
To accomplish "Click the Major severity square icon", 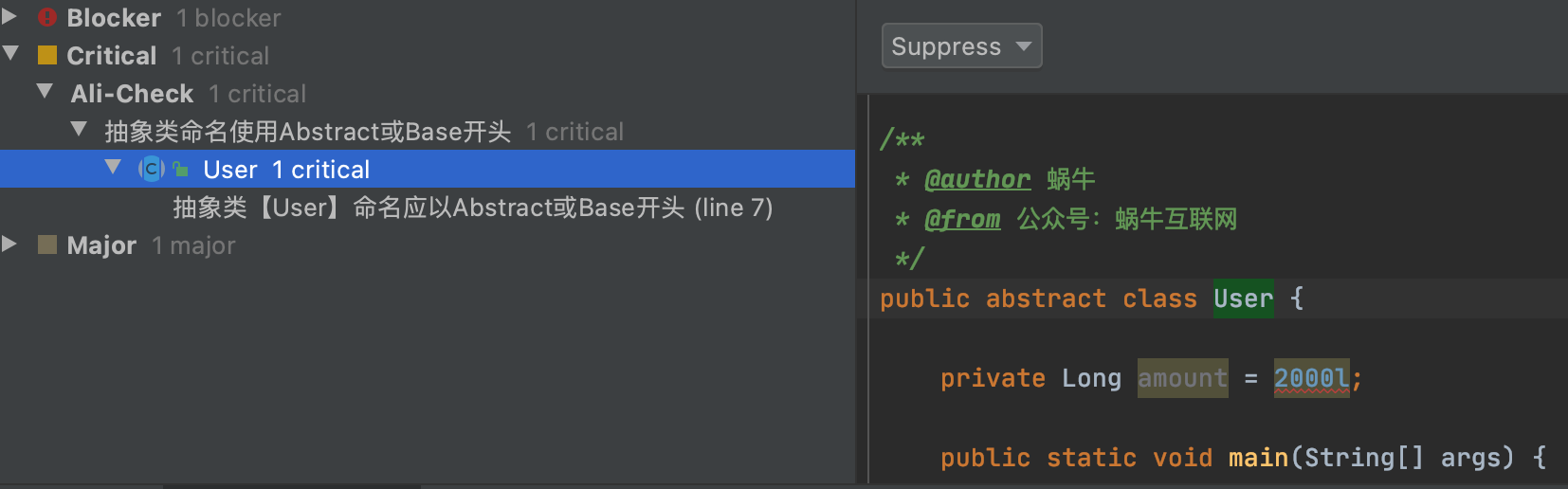I will (x=47, y=244).
